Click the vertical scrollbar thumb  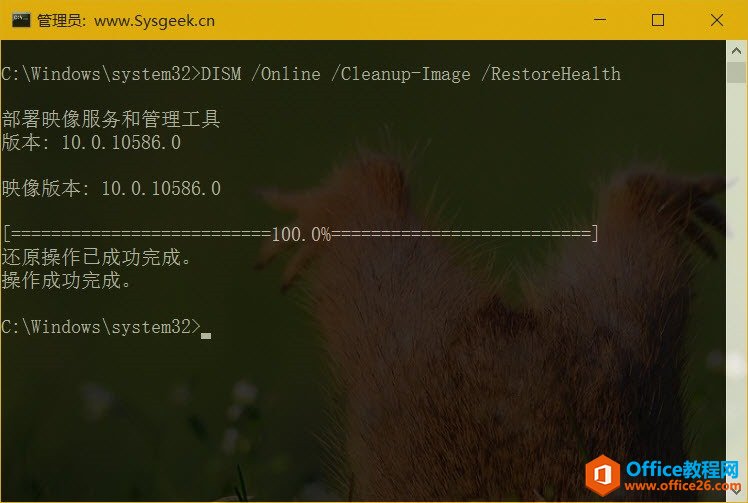pyautogui.click(x=736, y=72)
